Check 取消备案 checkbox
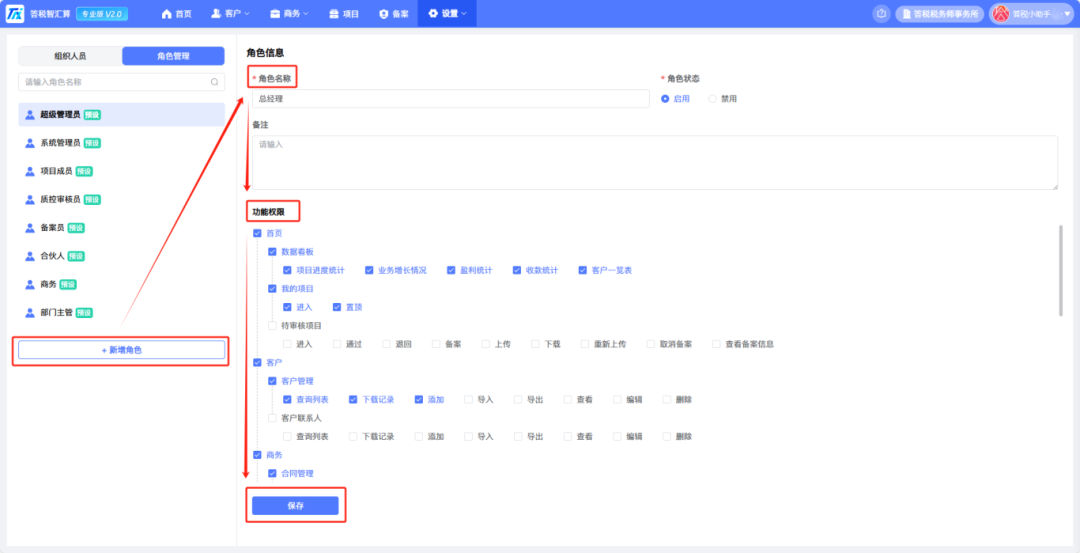This screenshot has width=1080, height=553. pos(651,344)
